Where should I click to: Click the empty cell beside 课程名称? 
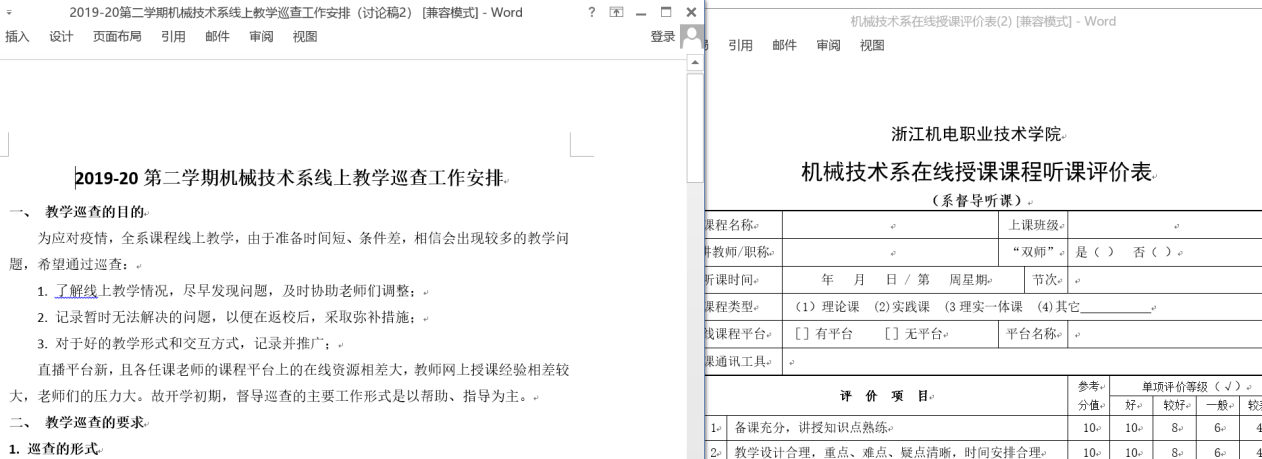click(891, 226)
